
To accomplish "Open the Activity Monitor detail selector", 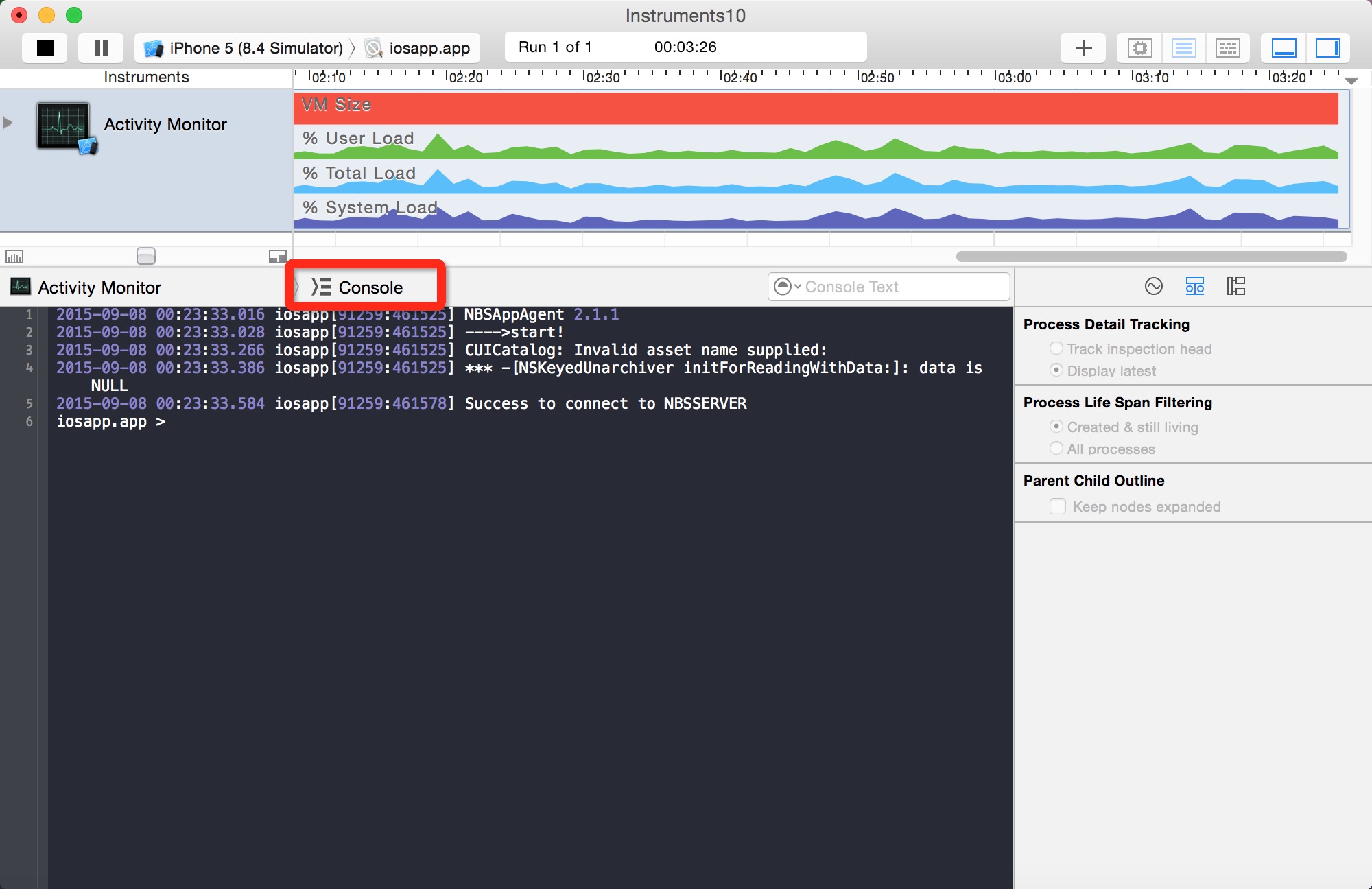I will click(86, 287).
